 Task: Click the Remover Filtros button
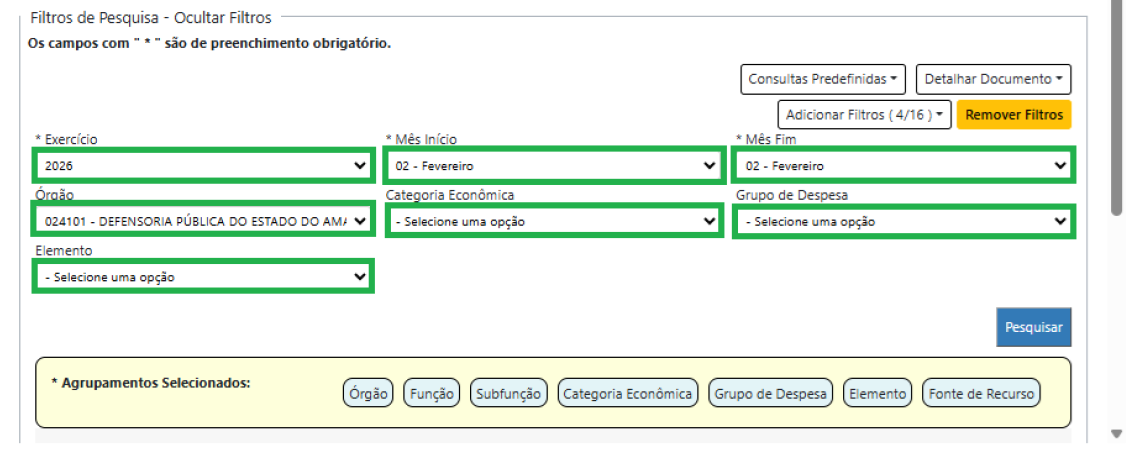(x=1014, y=114)
